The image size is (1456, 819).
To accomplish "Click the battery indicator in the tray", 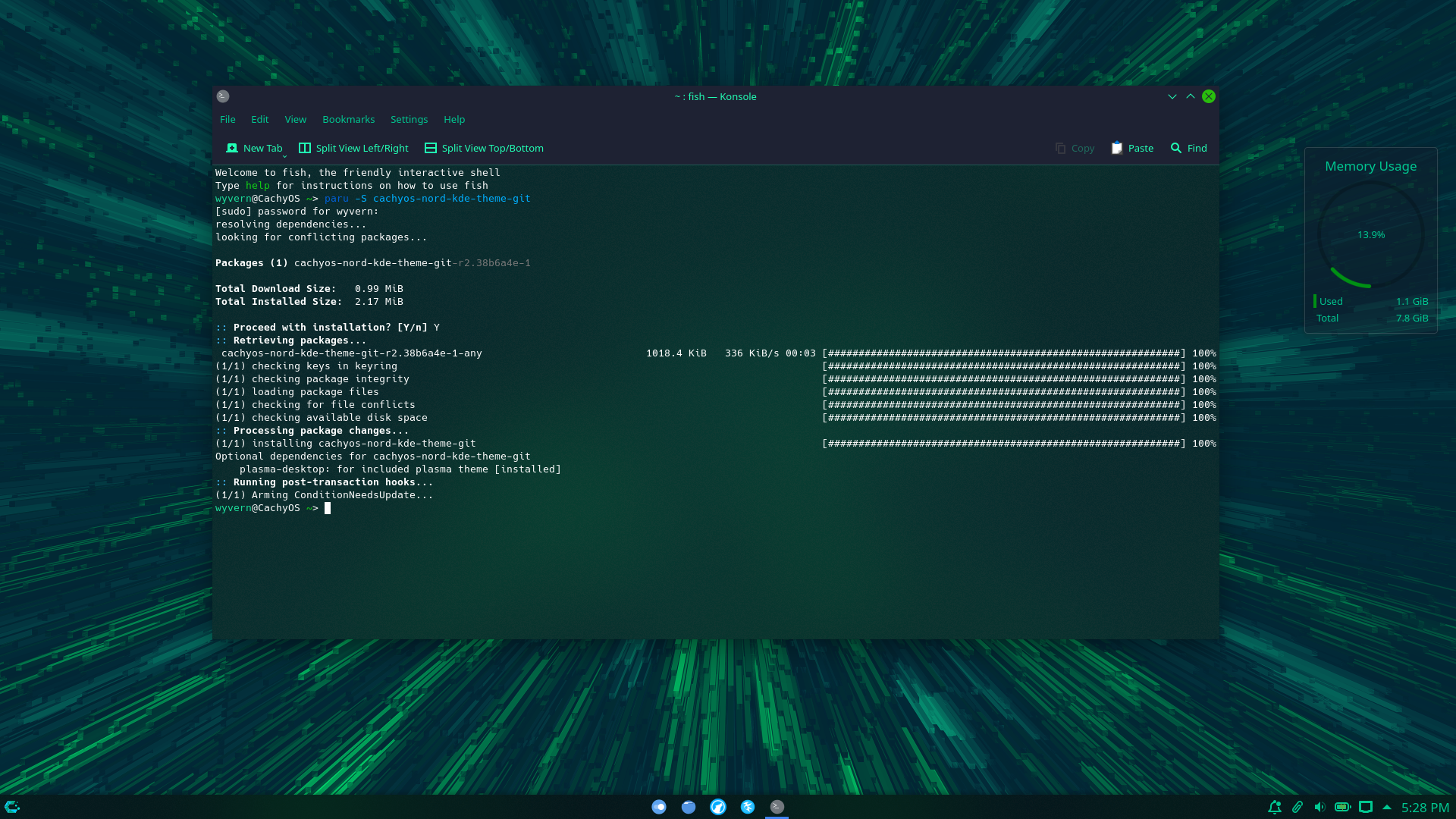I will click(1343, 807).
